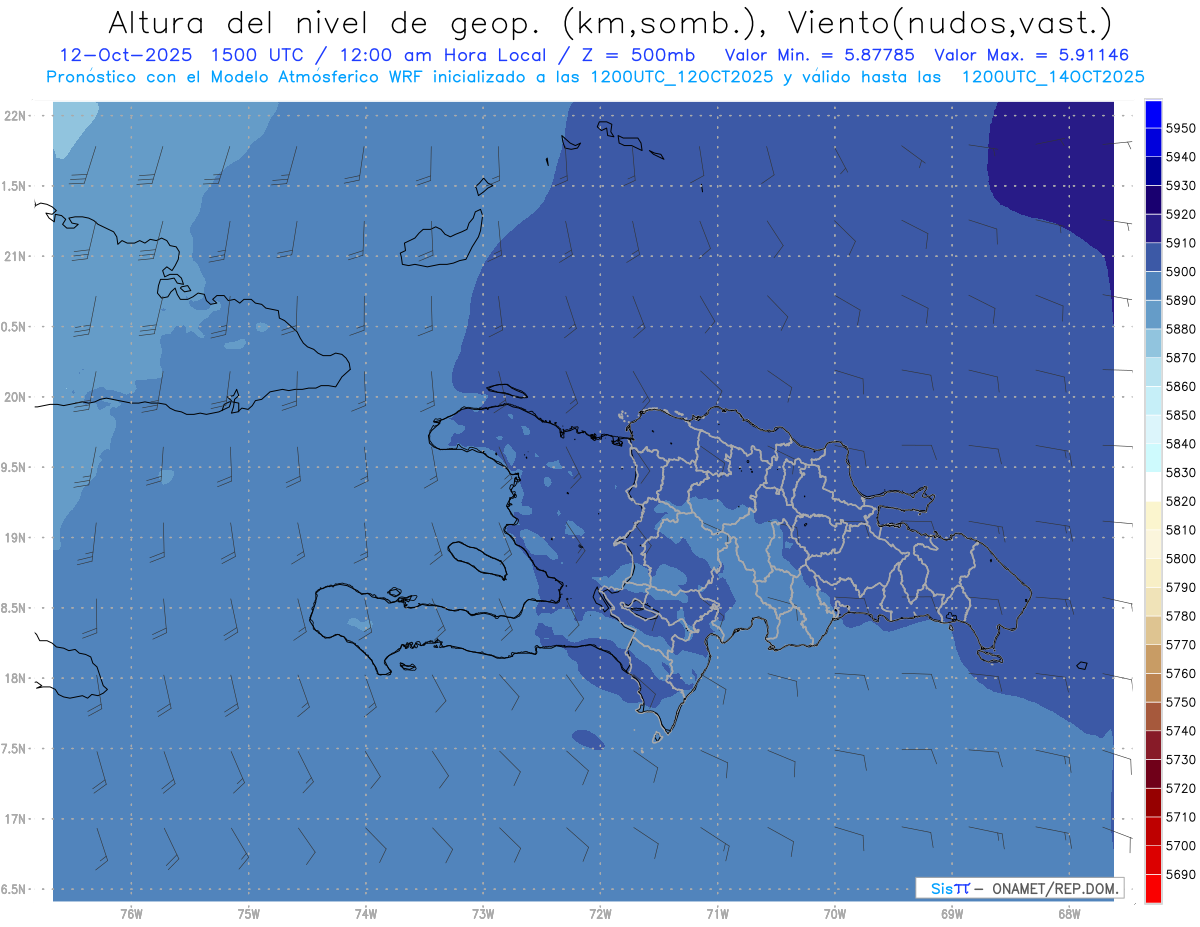
Task: Click the 5800 legend value
Action: tap(1180, 559)
